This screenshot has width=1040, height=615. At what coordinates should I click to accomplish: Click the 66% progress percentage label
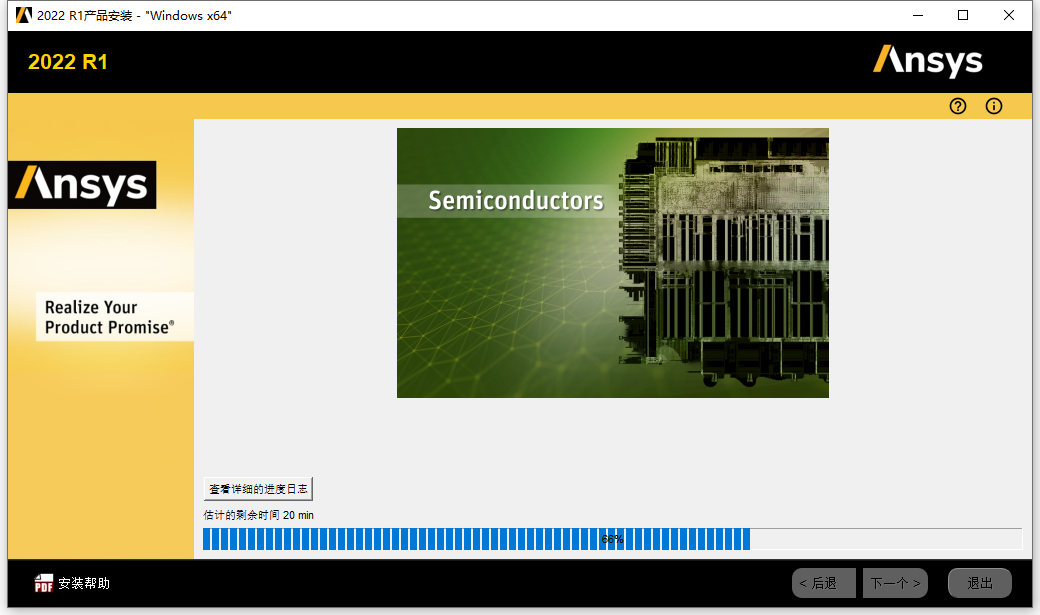[x=612, y=539]
